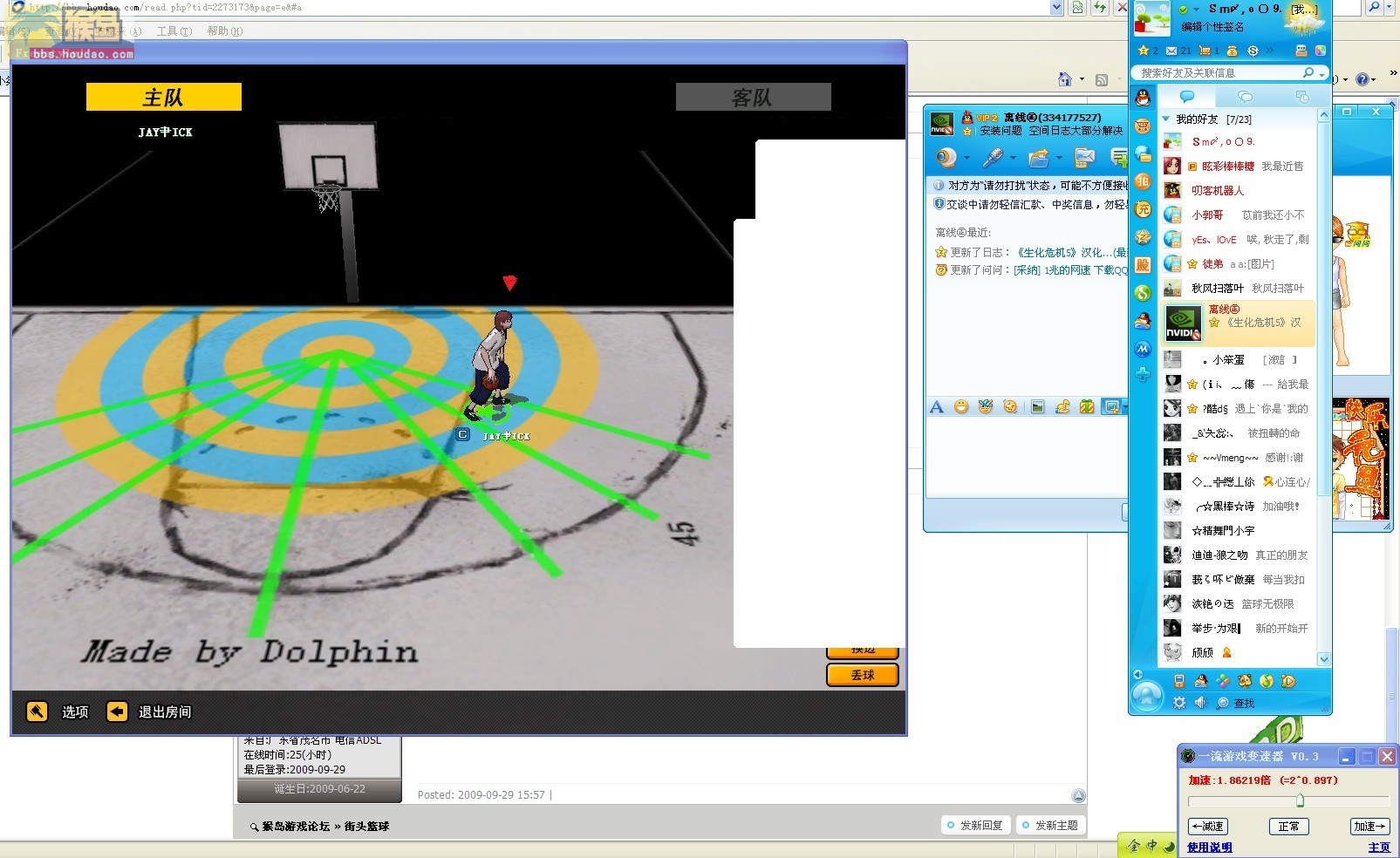
Task: Click the send SMS phone-mail icon in chat
Action: tap(1084, 158)
